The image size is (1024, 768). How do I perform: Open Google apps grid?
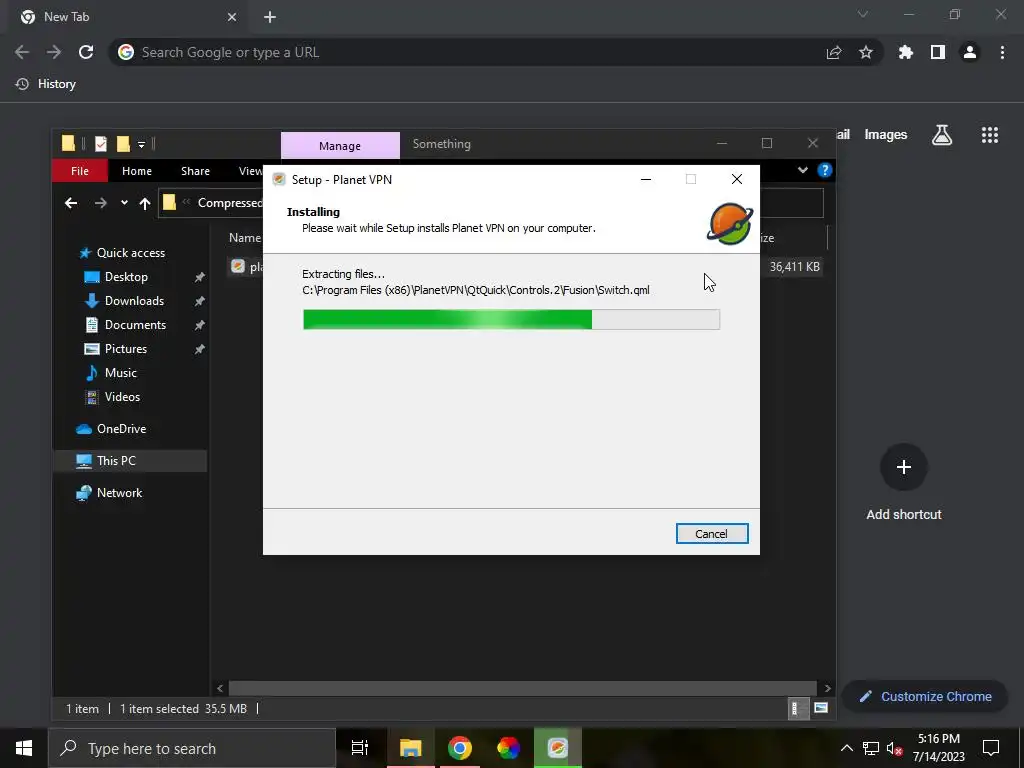click(989, 135)
